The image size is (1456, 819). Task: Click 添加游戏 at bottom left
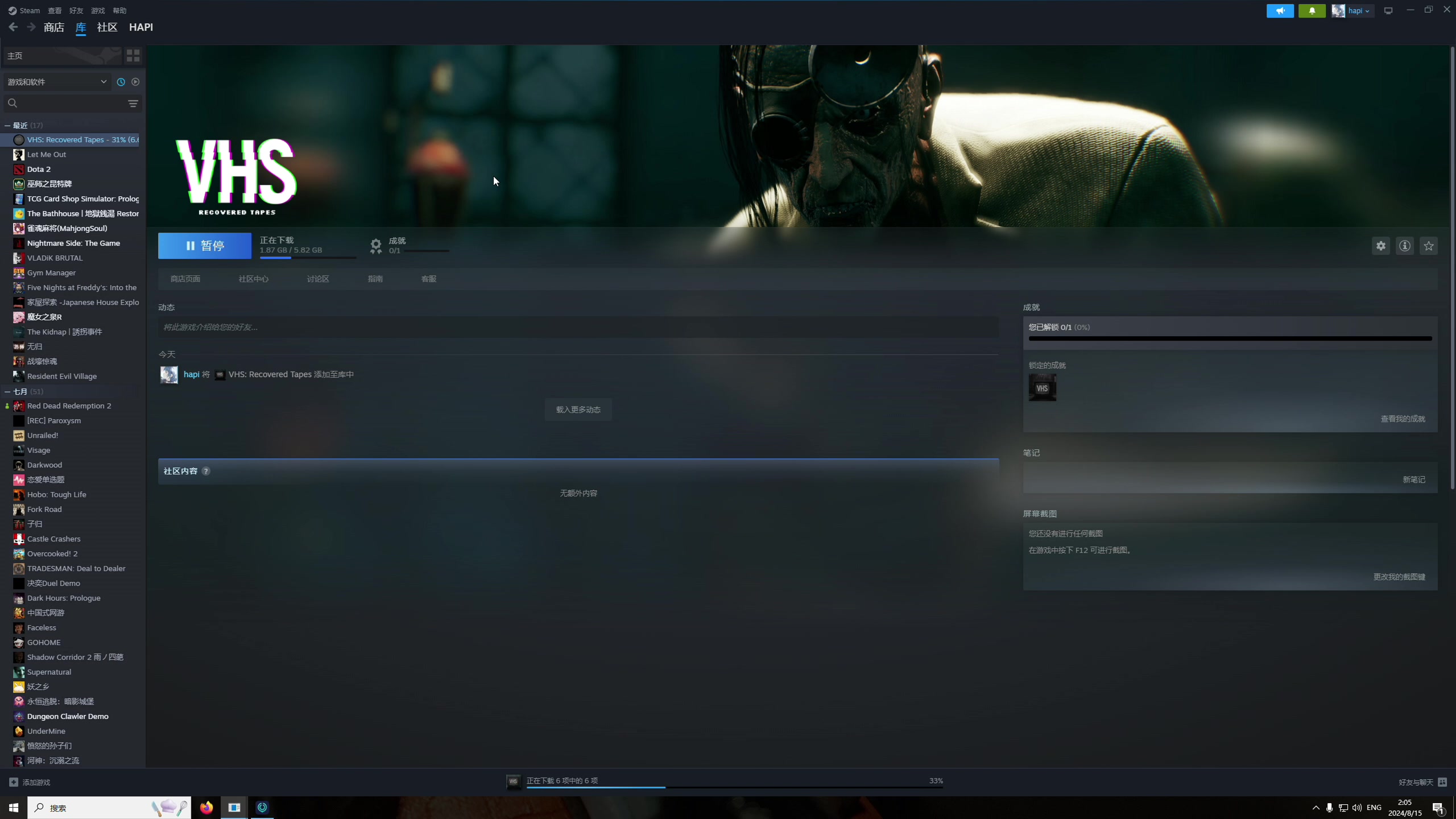point(36,782)
